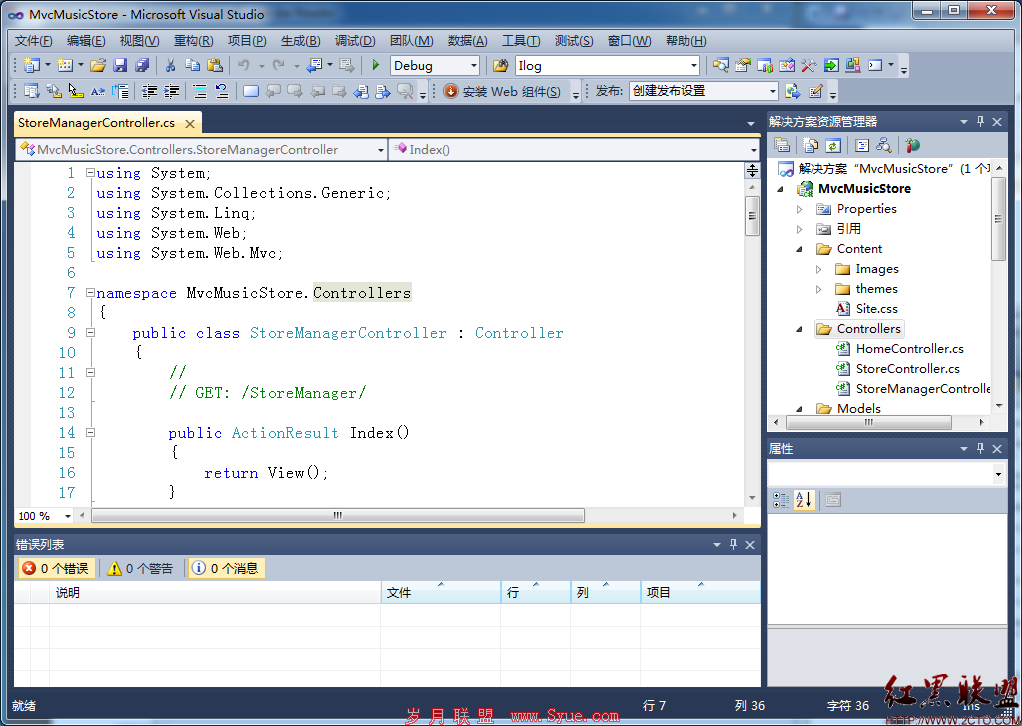This screenshot has height=726, width=1022.
Task: Click the Paste clipboard icon
Action: point(214,65)
